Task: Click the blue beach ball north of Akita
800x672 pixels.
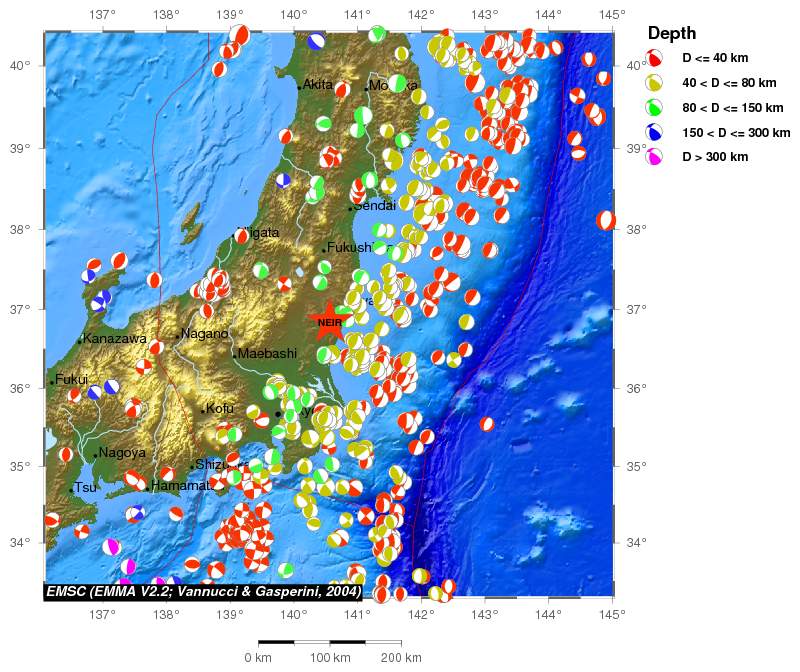Action: tap(316, 41)
